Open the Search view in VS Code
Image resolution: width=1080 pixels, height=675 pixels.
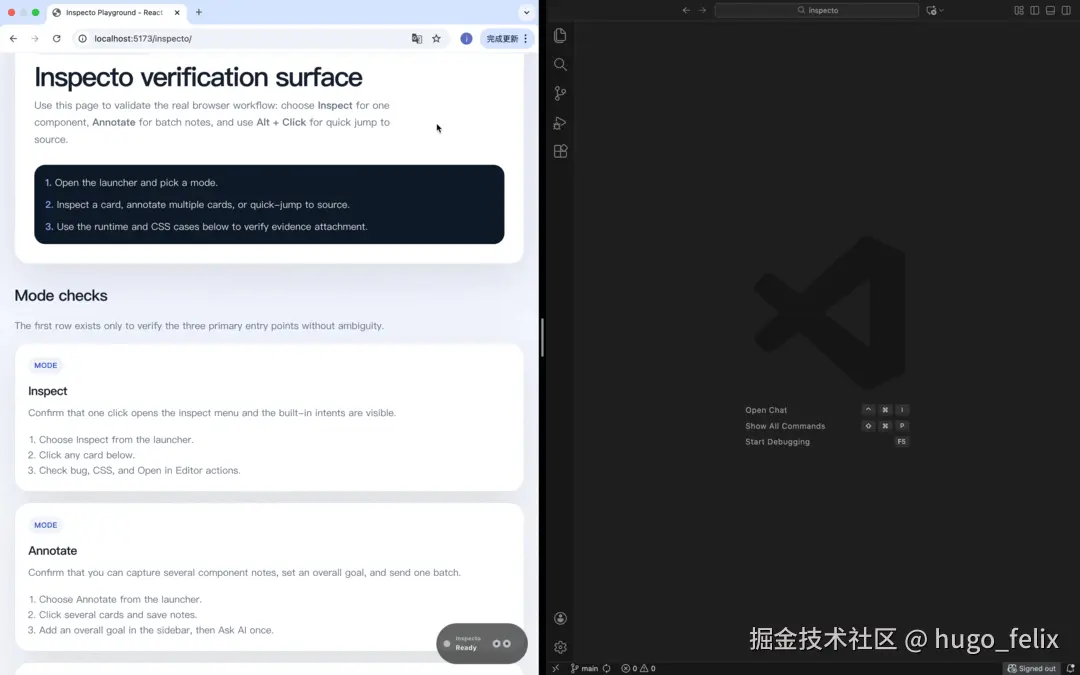(560, 64)
